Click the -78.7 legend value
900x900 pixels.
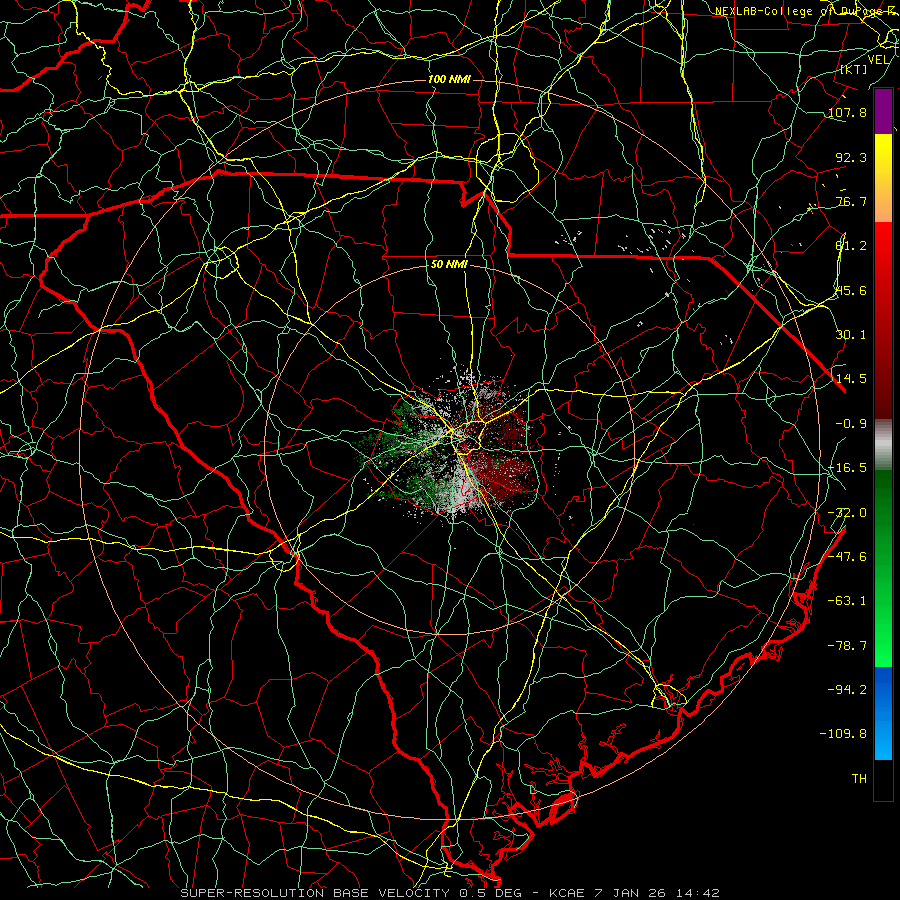tap(847, 646)
